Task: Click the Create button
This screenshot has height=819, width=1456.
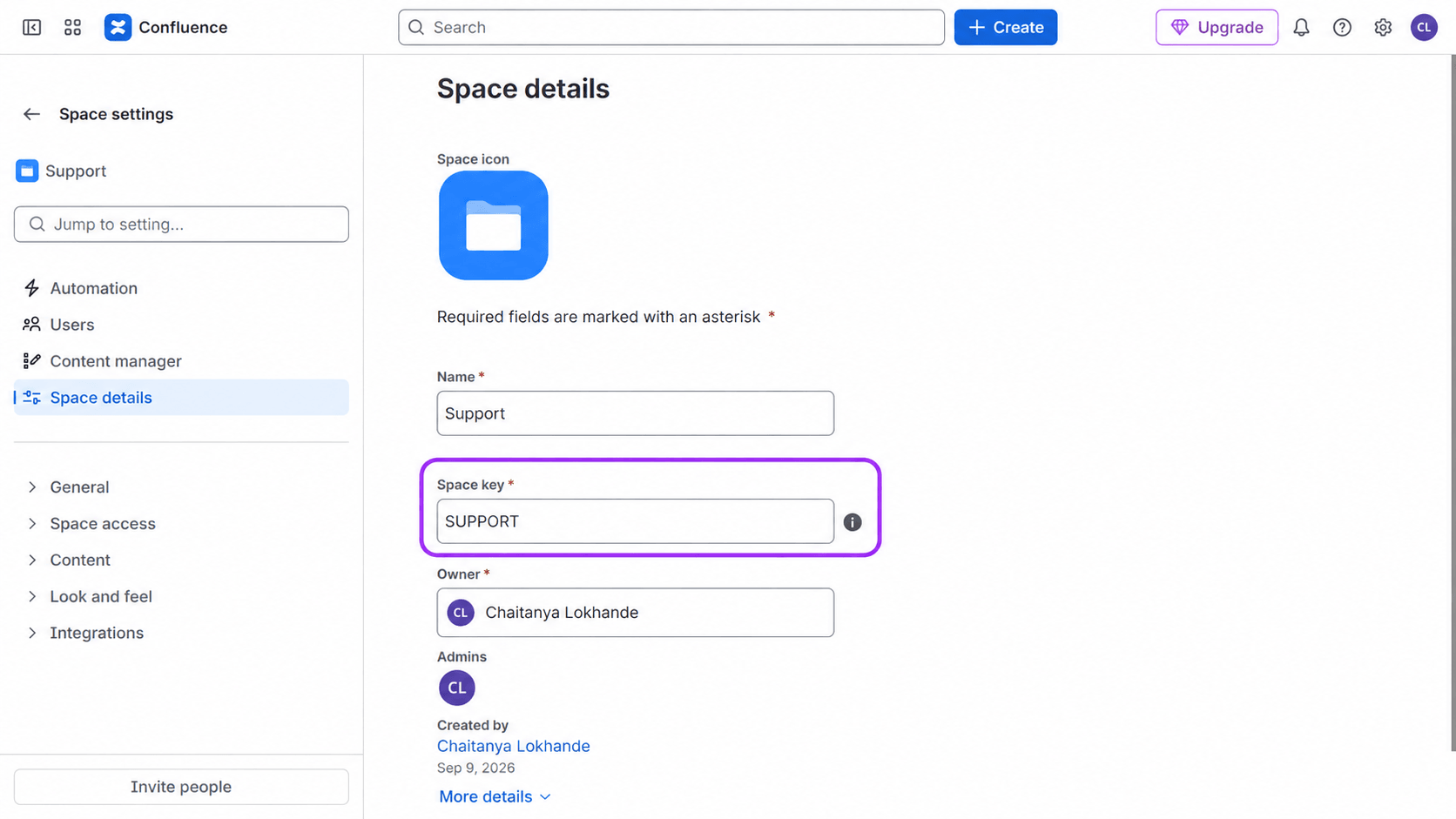Action: click(x=1006, y=27)
